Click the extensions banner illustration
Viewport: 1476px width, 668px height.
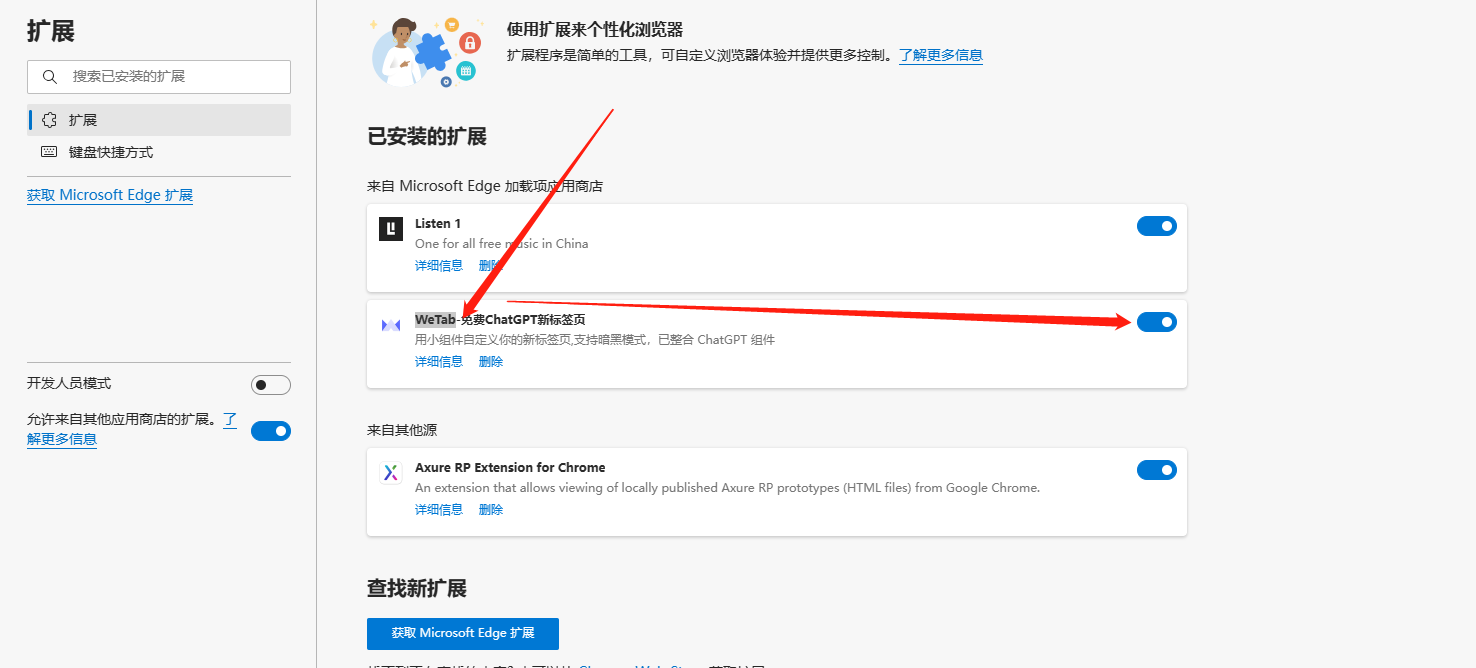[x=424, y=52]
